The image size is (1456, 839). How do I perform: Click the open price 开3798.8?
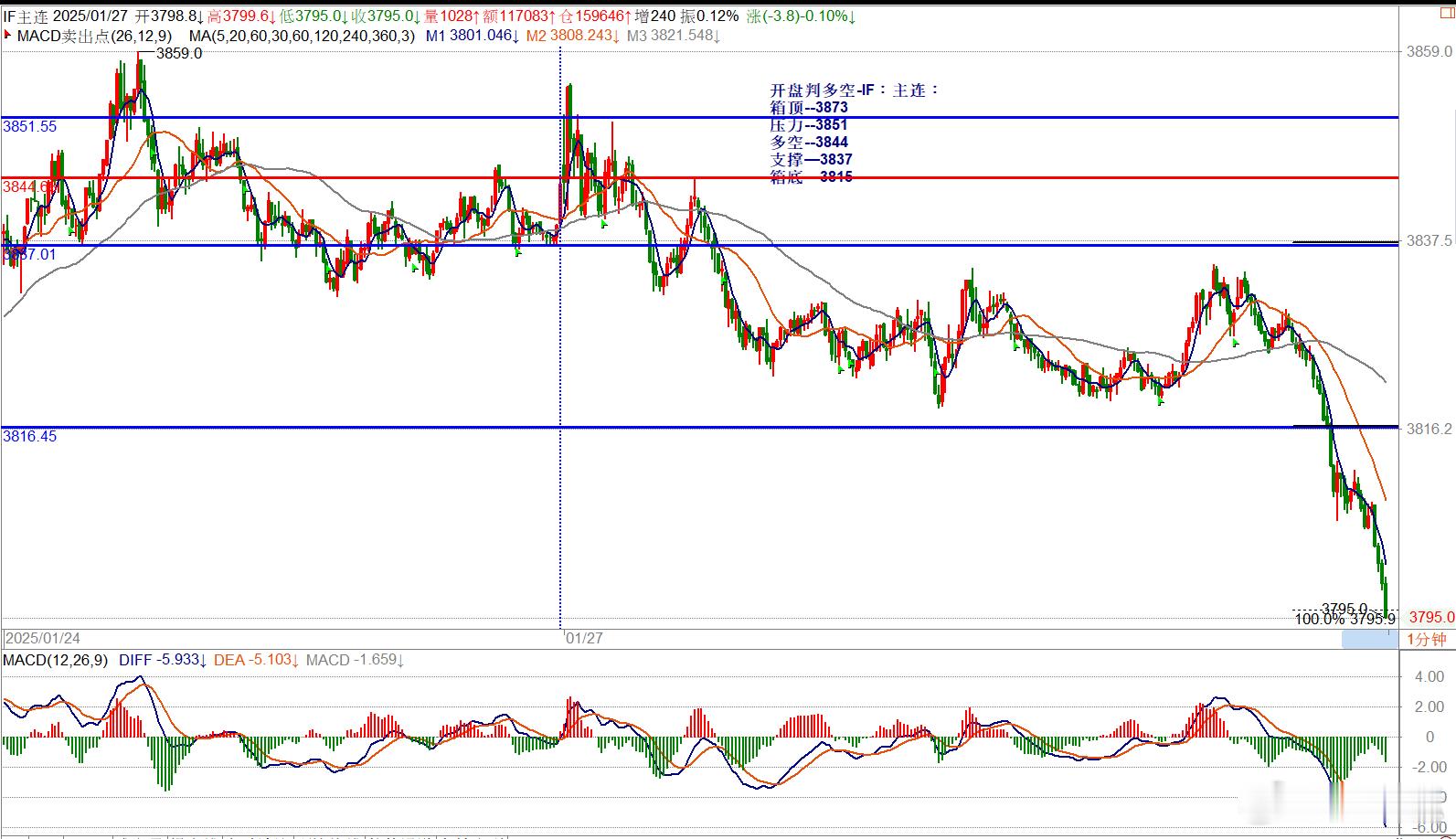click(x=167, y=16)
